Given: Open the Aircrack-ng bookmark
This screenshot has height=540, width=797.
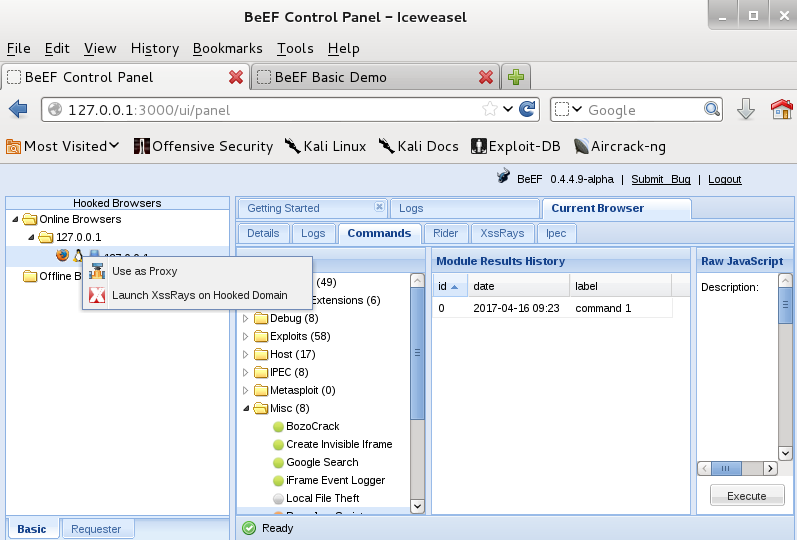Looking at the screenshot, I should [620, 146].
